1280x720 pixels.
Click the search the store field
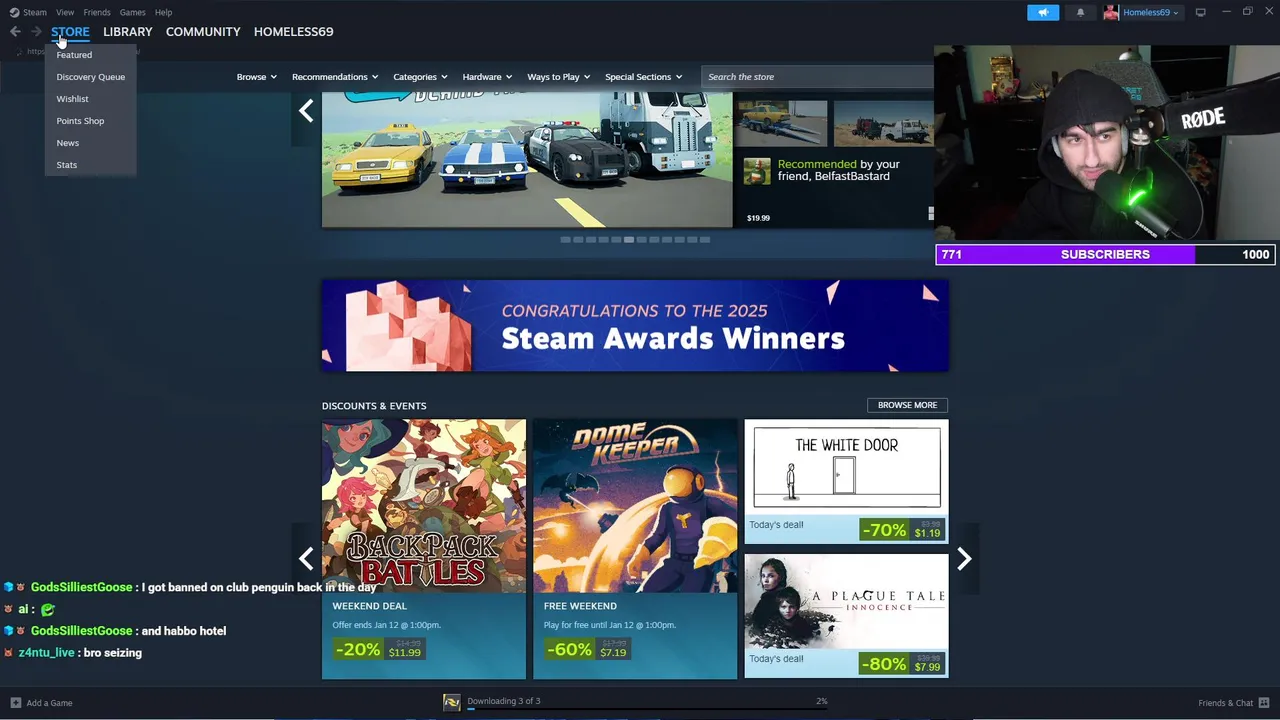(x=817, y=77)
